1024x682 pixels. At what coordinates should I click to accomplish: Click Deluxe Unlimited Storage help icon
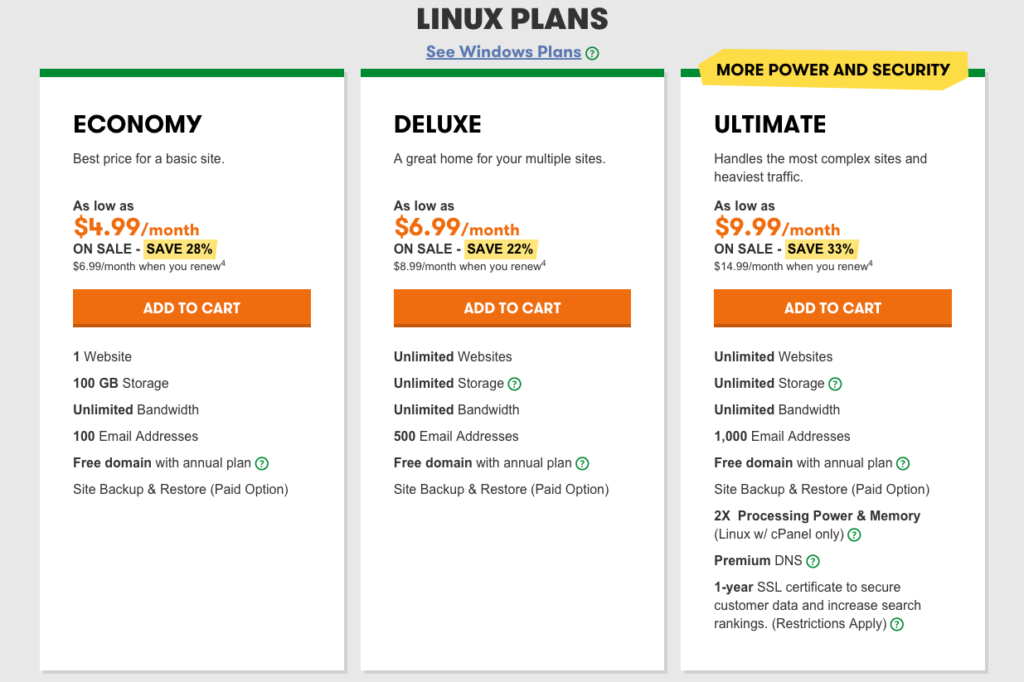pyautogui.click(x=515, y=384)
